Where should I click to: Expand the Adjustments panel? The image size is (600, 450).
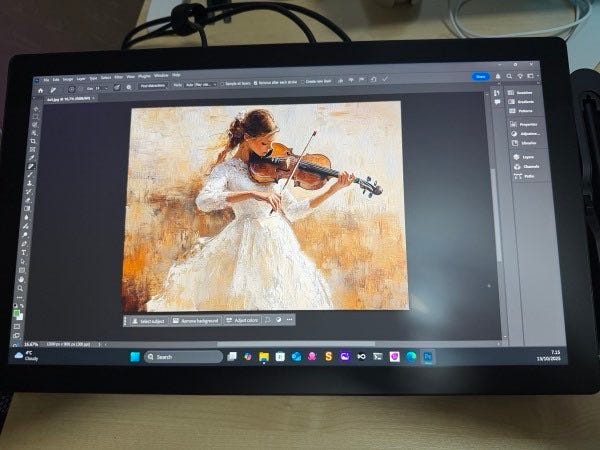pyautogui.click(x=525, y=134)
